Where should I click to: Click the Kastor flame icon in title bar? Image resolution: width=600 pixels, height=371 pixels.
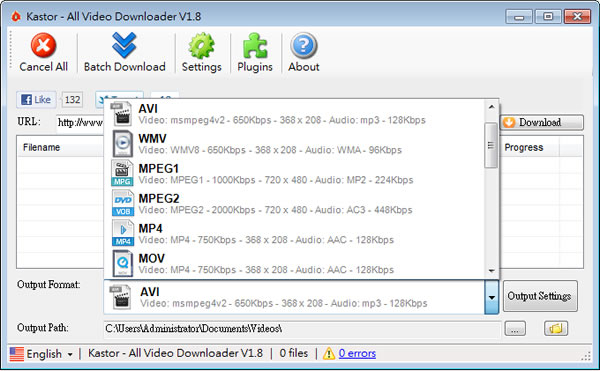pos(16,16)
